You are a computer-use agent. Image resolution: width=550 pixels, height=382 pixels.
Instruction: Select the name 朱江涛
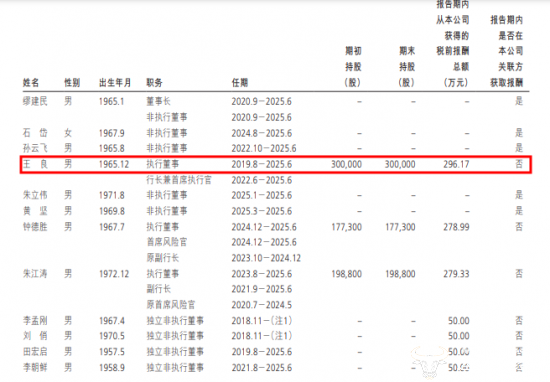point(35,274)
